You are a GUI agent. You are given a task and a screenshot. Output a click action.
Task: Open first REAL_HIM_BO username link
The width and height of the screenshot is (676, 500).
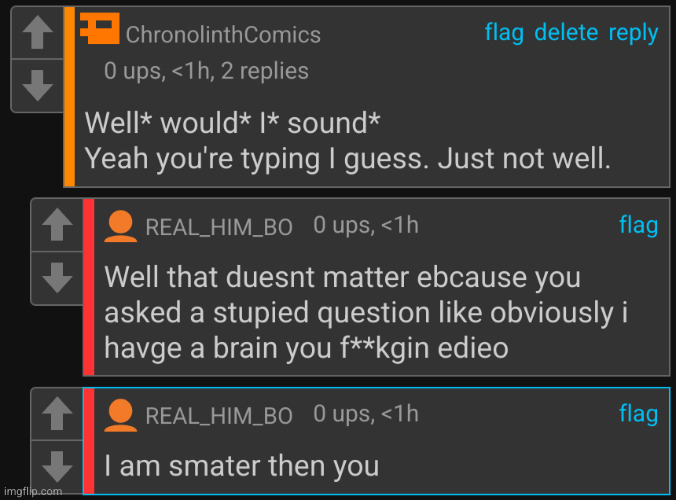point(219,227)
